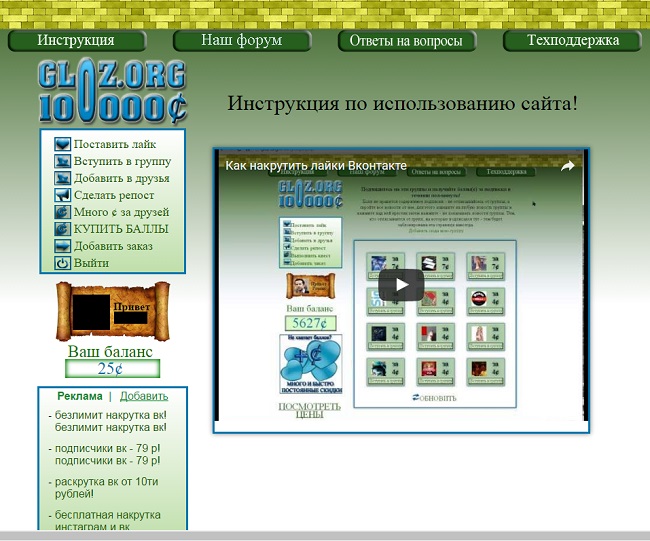
Task: Click the Ваш баланс label
Action: (110, 352)
